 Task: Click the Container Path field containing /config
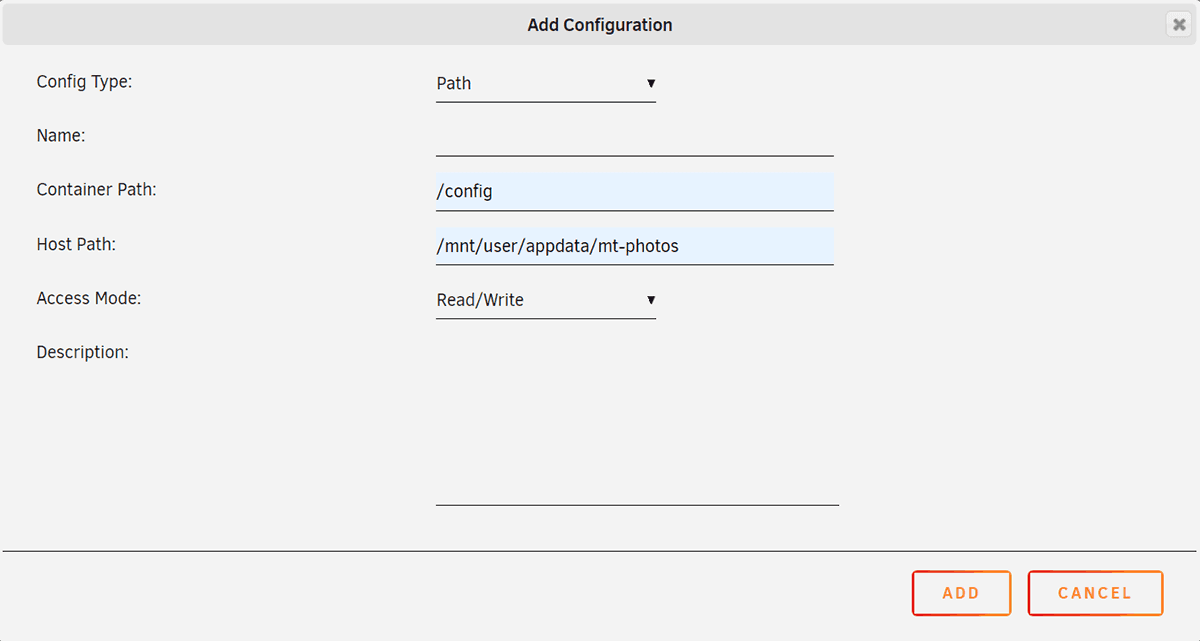[634, 191]
